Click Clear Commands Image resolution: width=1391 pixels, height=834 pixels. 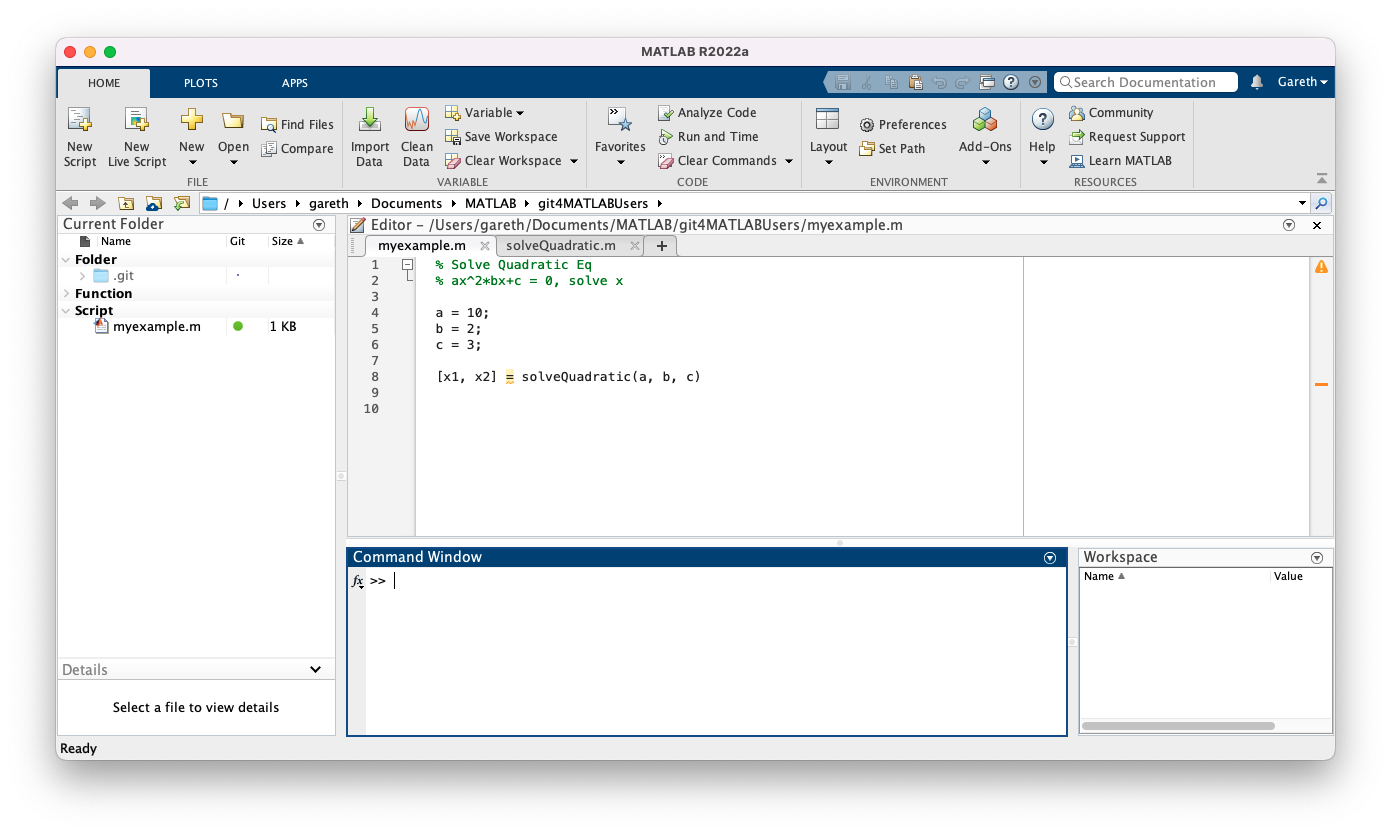717,160
